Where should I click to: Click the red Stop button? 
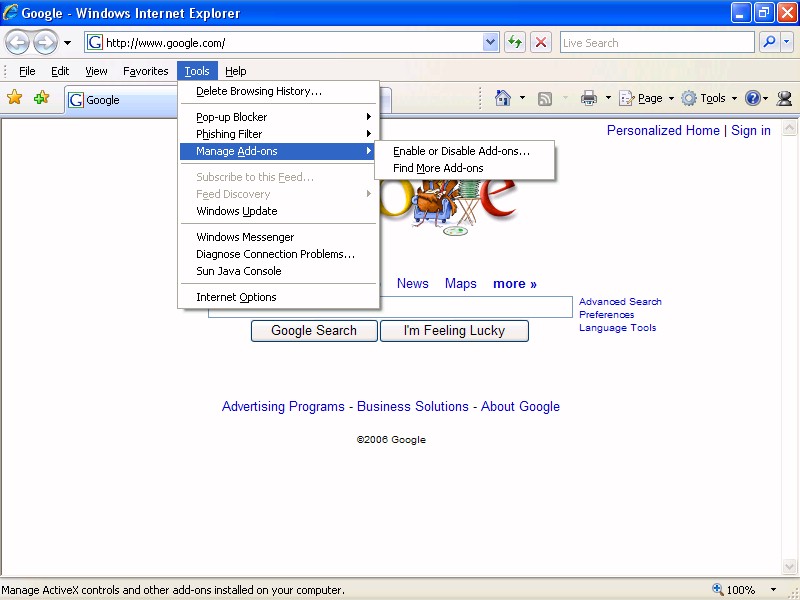541,42
